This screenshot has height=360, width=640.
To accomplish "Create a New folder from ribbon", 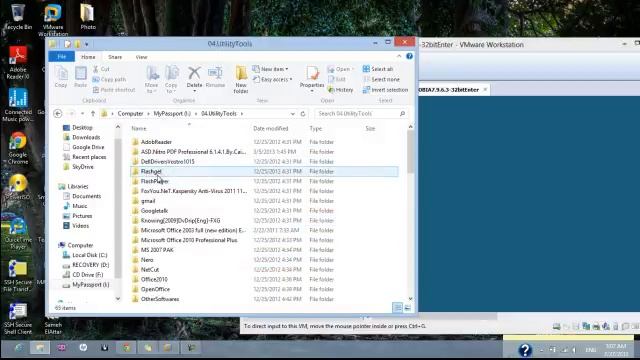I will pos(241,79).
